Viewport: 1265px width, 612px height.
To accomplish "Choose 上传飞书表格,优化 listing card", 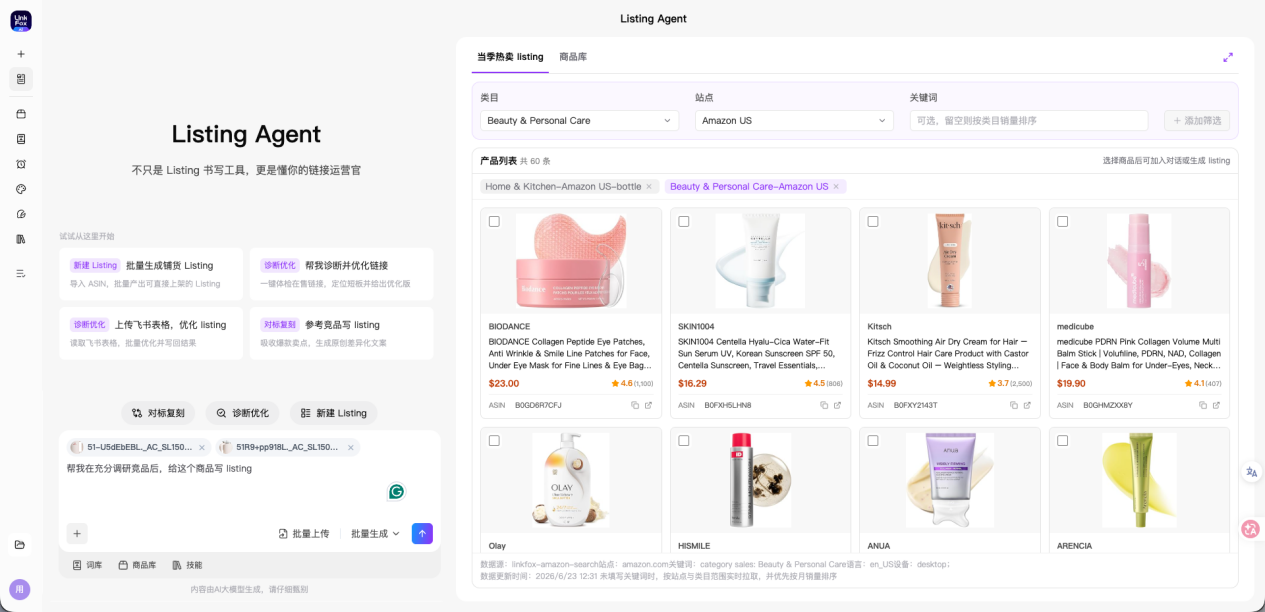I will (151, 333).
